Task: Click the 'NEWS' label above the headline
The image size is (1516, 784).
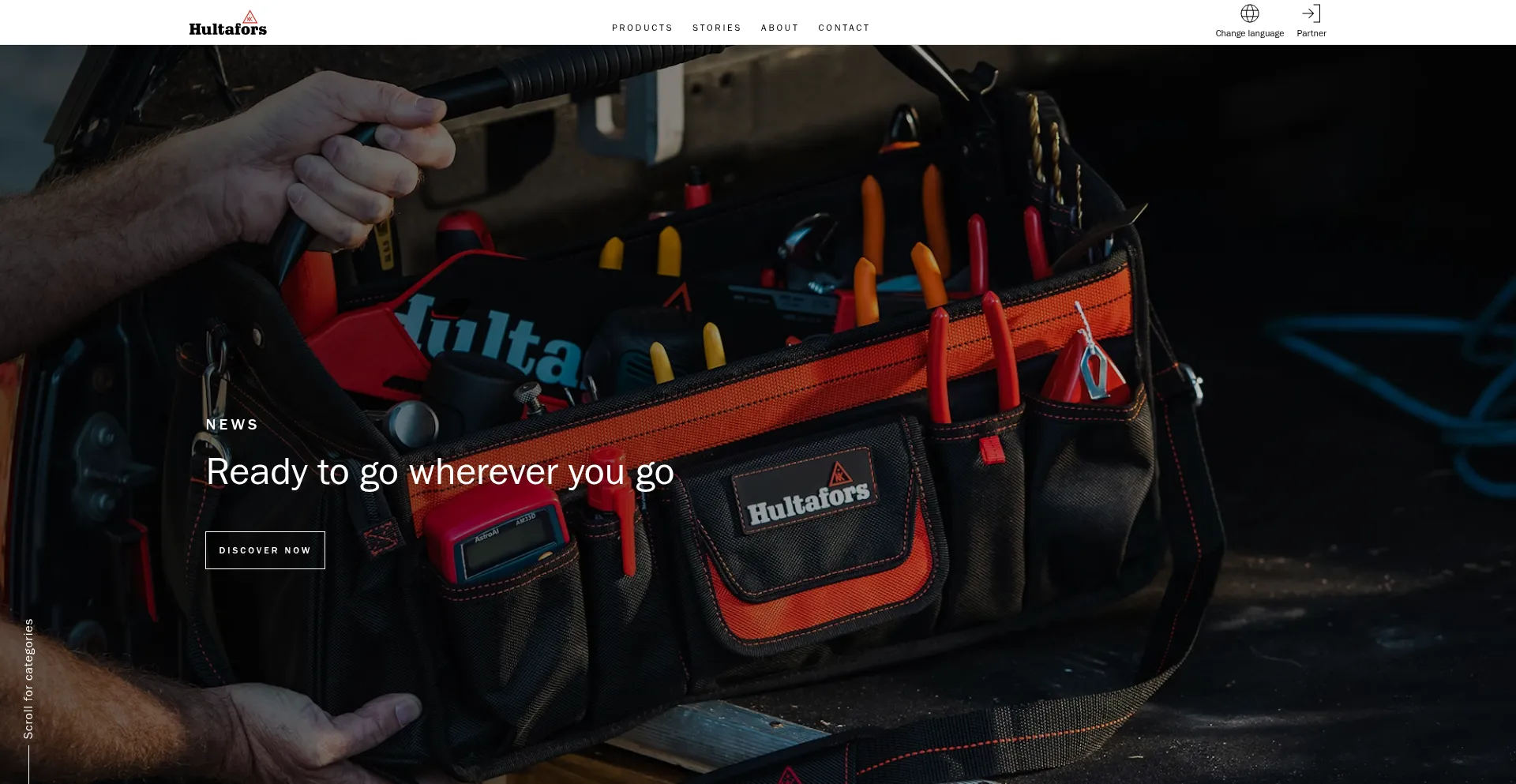Action: (x=232, y=425)
